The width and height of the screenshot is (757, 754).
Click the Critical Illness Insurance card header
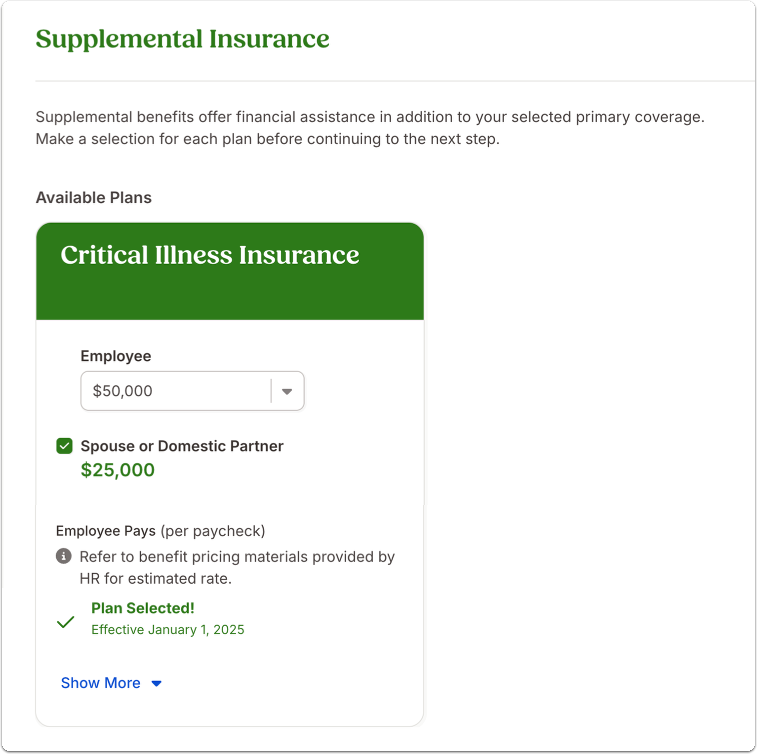pyautogui.click(x=230, y=271)
